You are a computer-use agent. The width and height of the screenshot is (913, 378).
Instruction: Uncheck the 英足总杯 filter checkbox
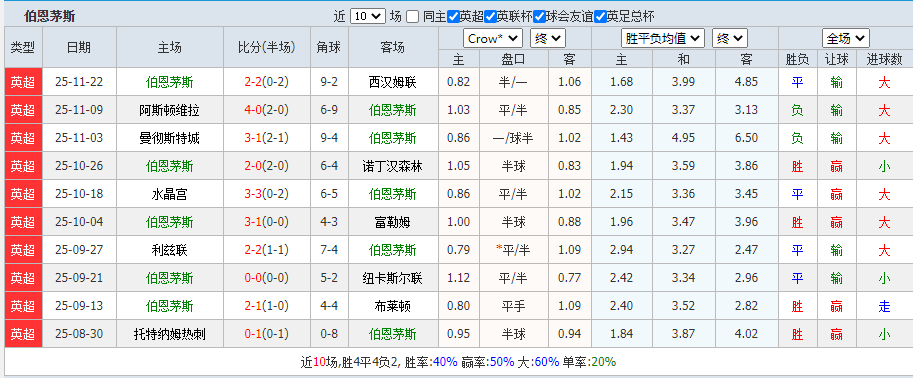point(600,16)
